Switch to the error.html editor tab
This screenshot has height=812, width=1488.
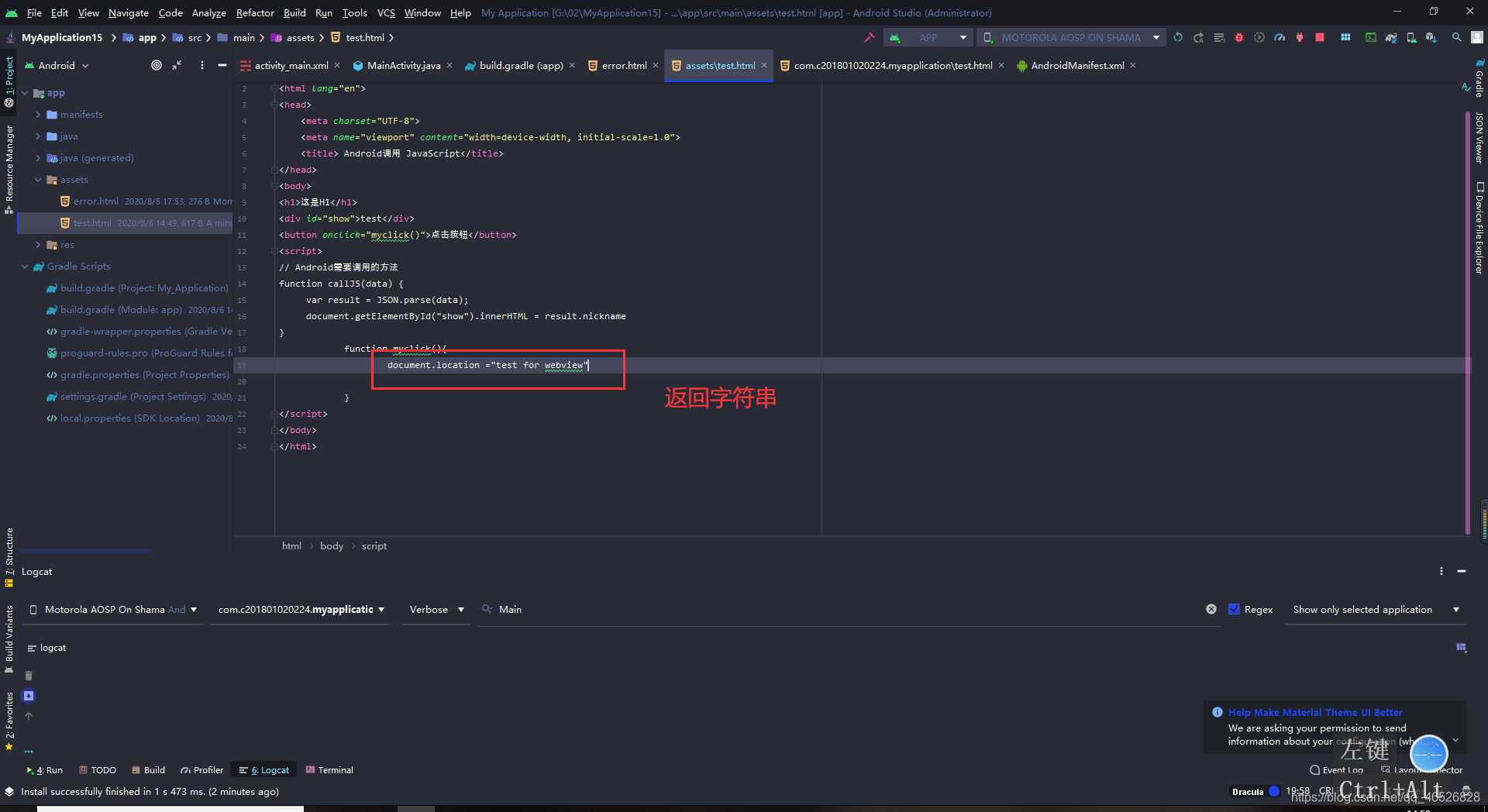[624, 66]
